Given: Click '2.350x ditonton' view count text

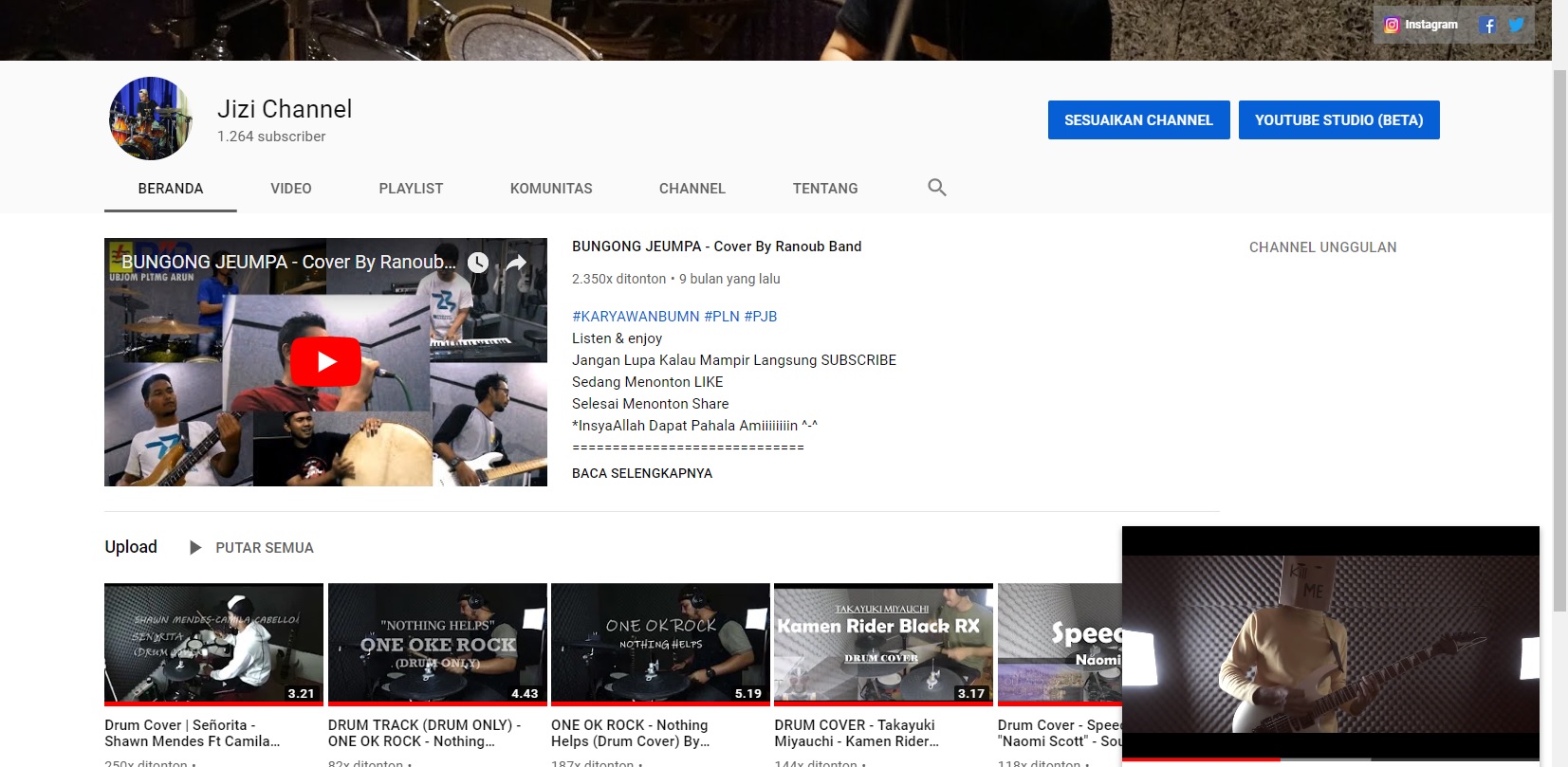Looking at the screenshot, I should pos(619,279).
